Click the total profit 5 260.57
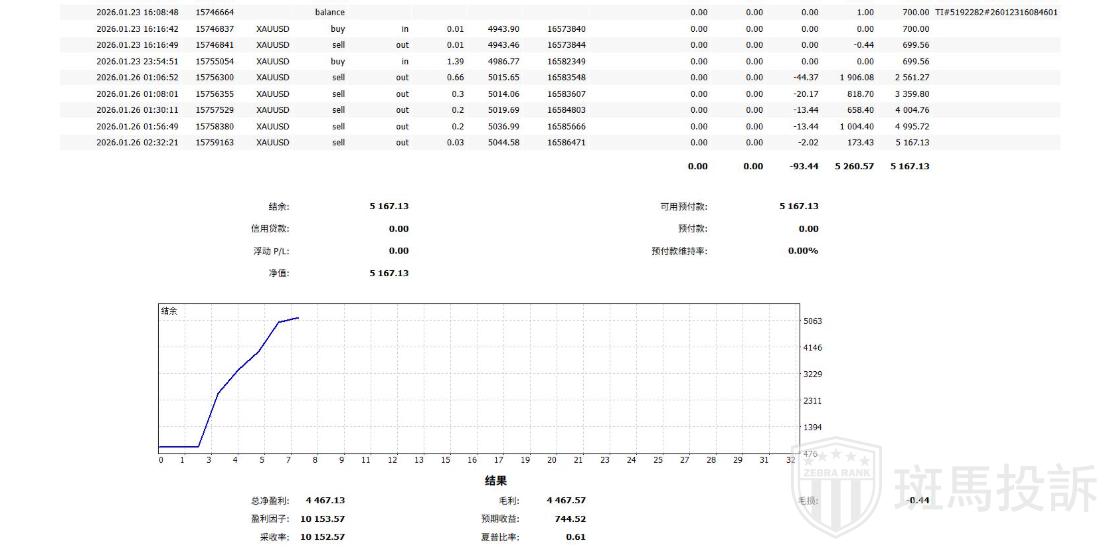This screenshot has width=1116, height=550. (853, 166)
